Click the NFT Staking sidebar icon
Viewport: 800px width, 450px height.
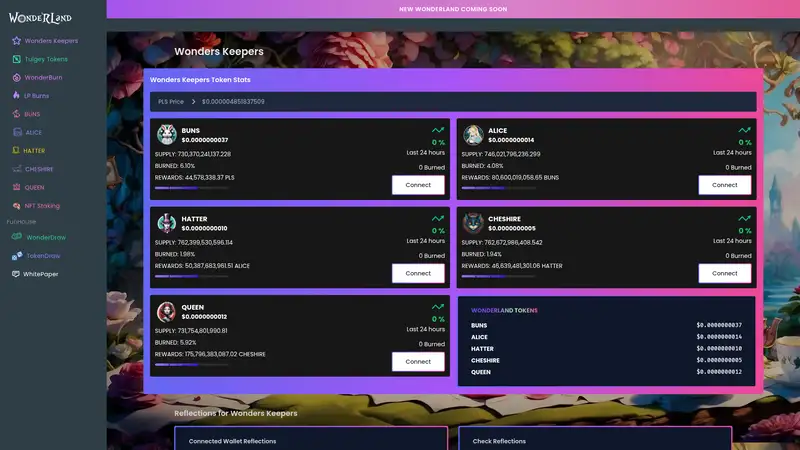coord(16,206)
